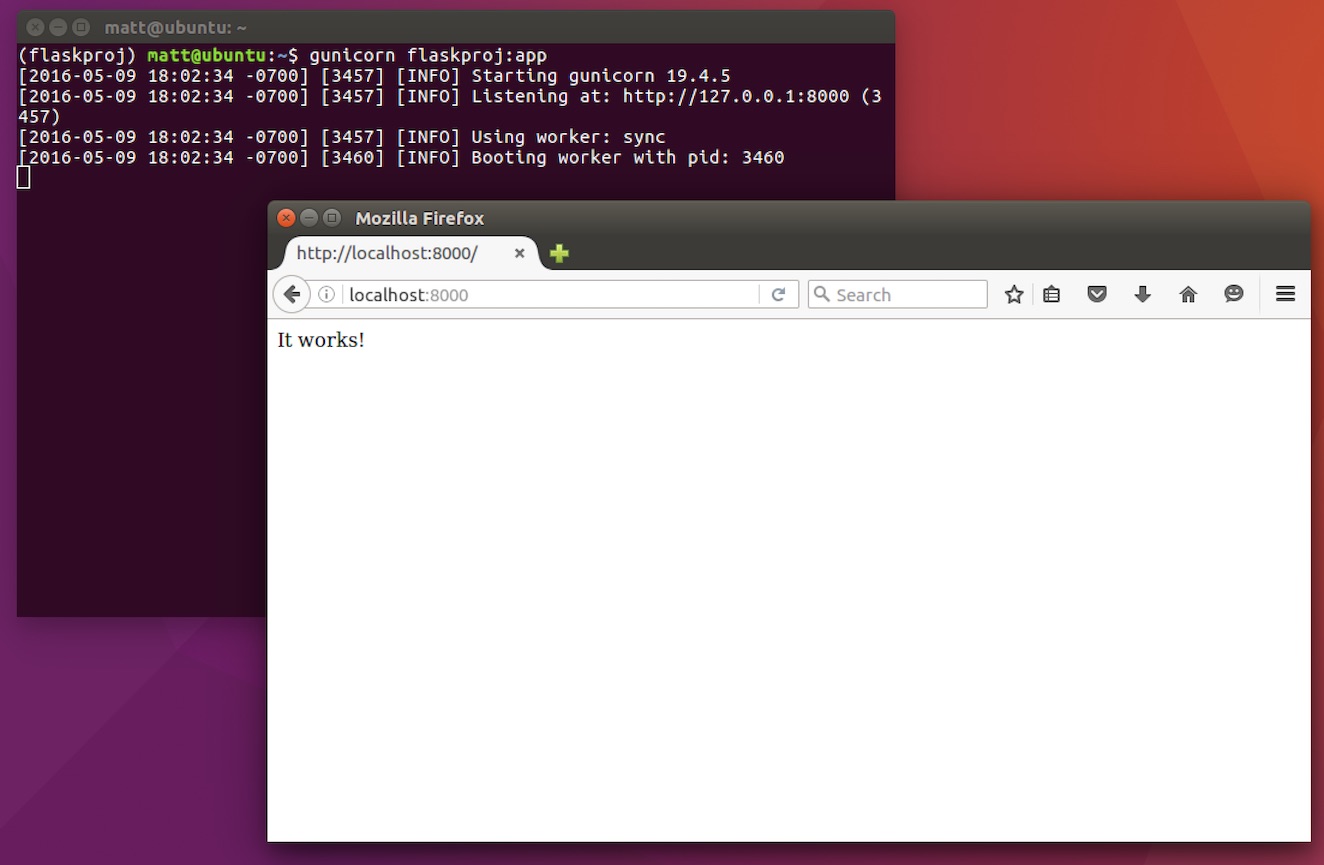
Task: Open the Downloads list
Action: click(x=1142, y=294)
